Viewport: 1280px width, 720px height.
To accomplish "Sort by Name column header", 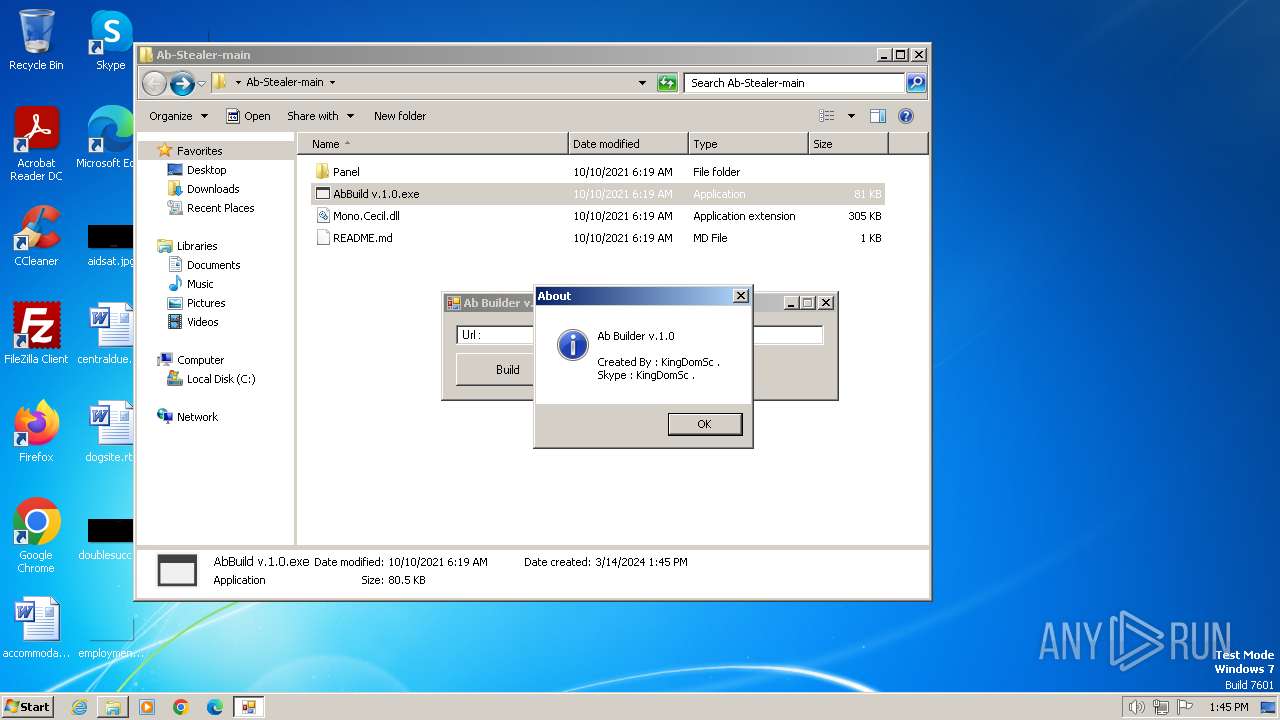I will point(432,144).
